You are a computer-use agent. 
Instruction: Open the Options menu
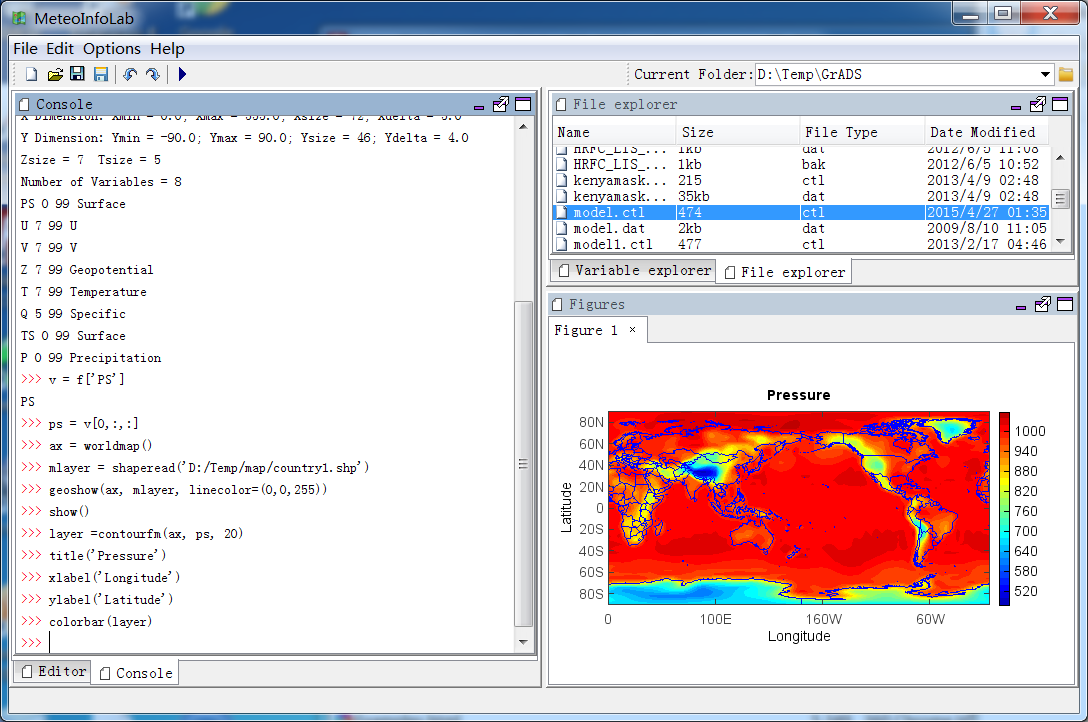pyautogui.click(x=112, y=49)
